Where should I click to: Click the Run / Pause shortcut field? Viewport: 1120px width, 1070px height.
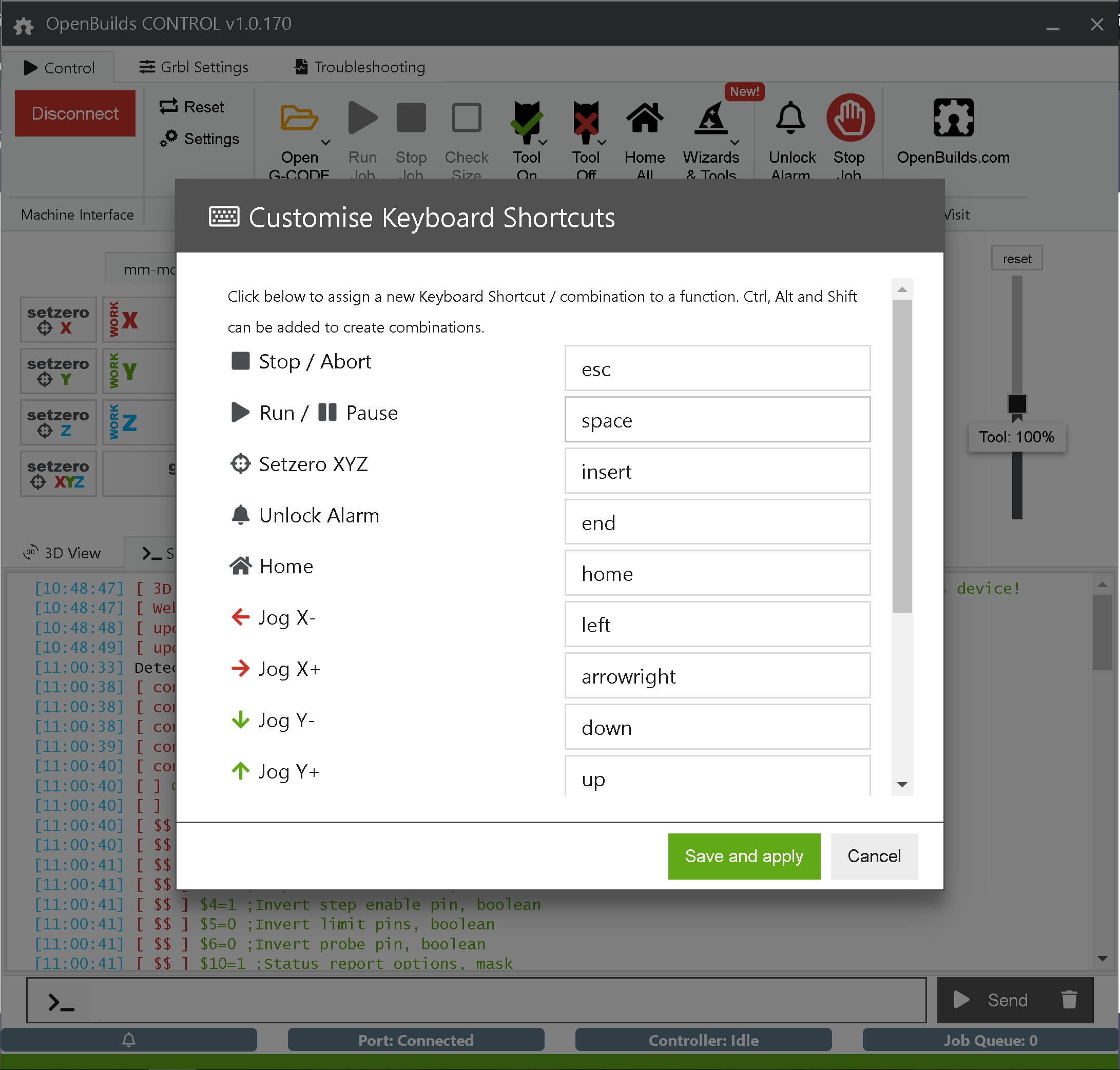[717, 419]
